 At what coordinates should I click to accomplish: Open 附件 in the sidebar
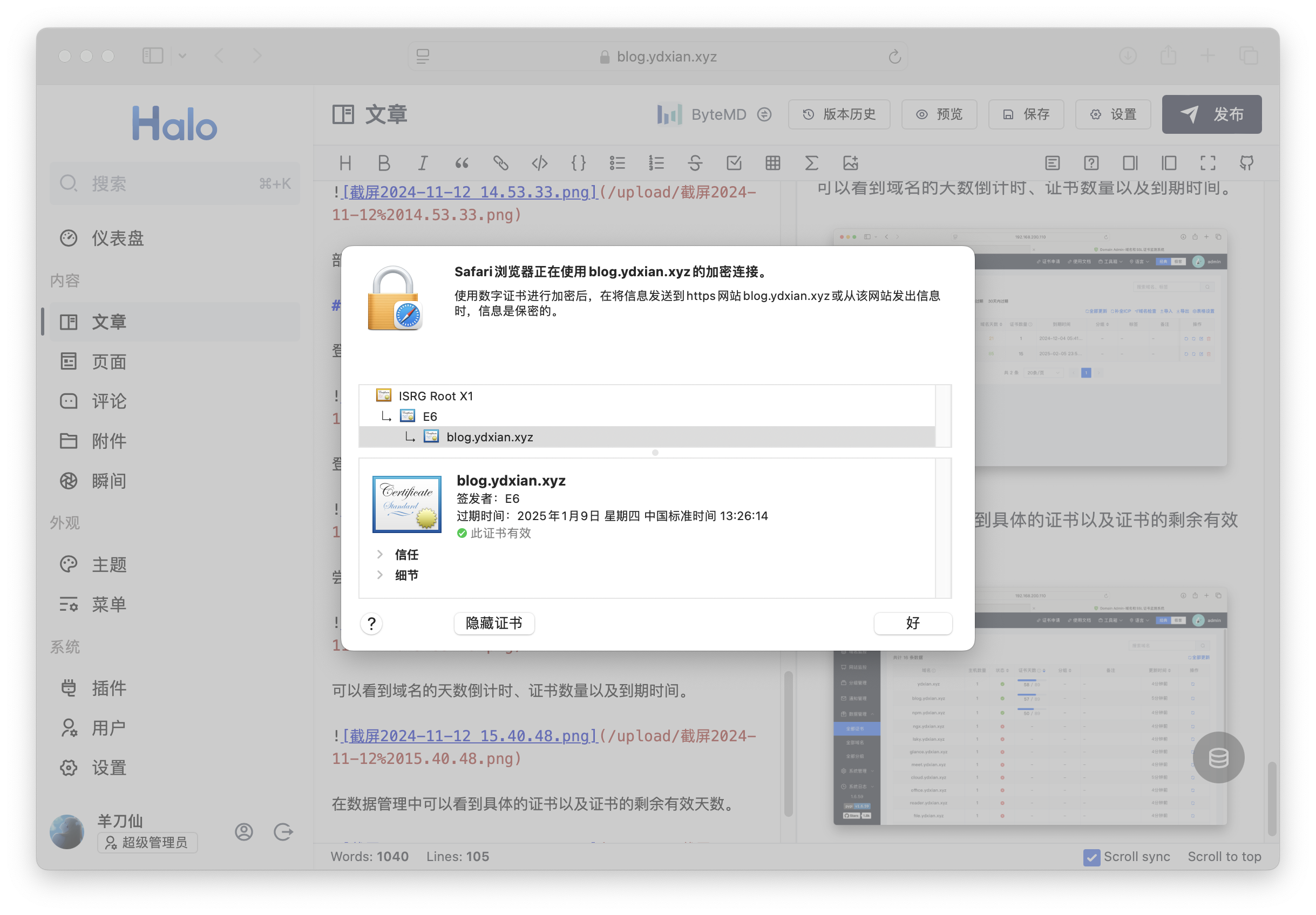pos(174,441)
